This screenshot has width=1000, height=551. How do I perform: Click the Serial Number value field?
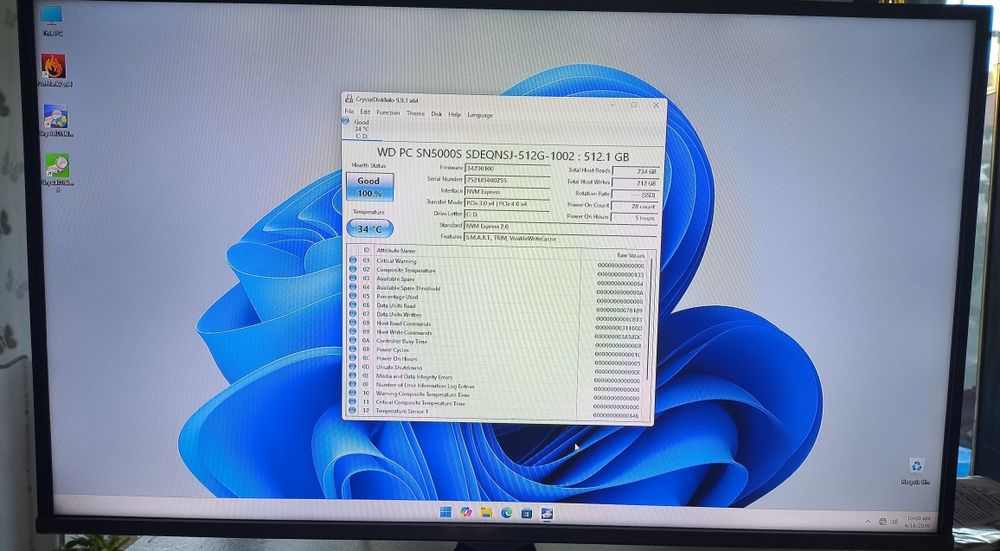click(x=507, y=180)
